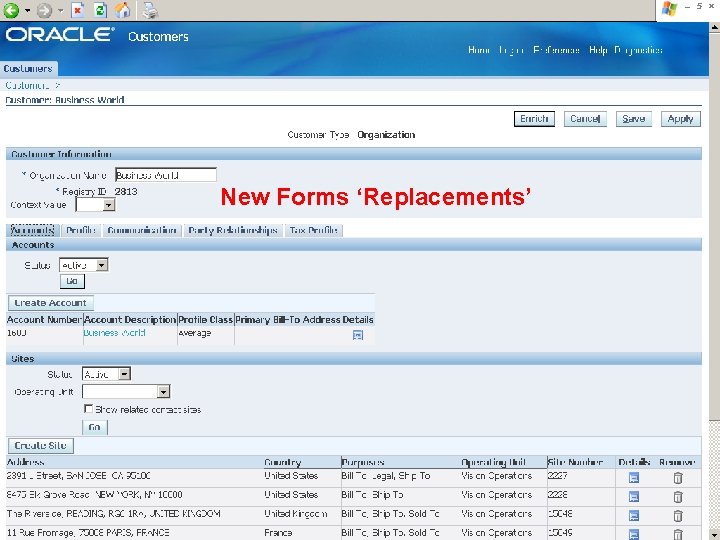Click the page vertical scrollbar up arrow
The width and height of the screenshot is (720, 540).
[x=714, y=27]
